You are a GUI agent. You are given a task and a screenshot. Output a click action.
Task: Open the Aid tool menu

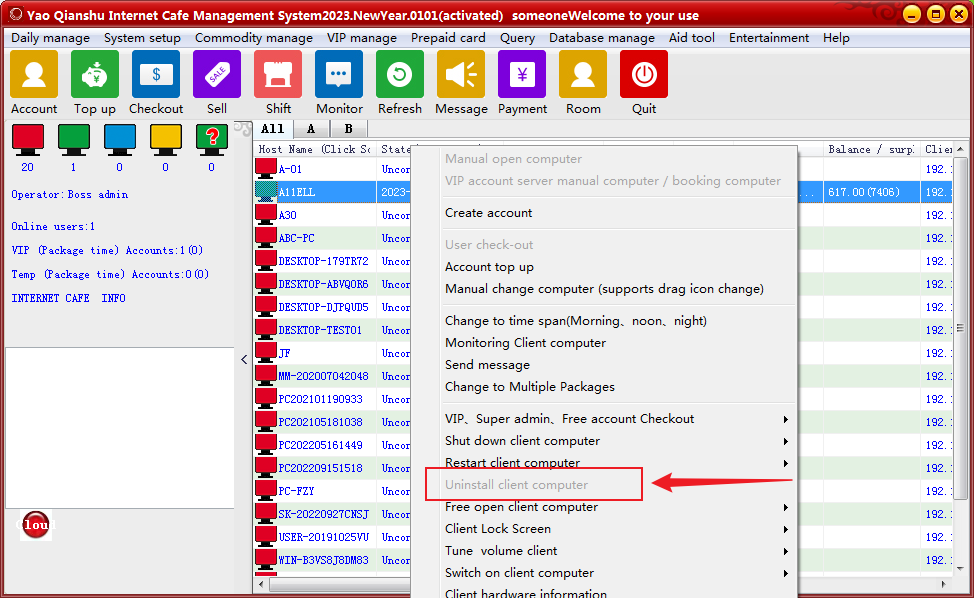pyautogui.click(x=691, y=38)
